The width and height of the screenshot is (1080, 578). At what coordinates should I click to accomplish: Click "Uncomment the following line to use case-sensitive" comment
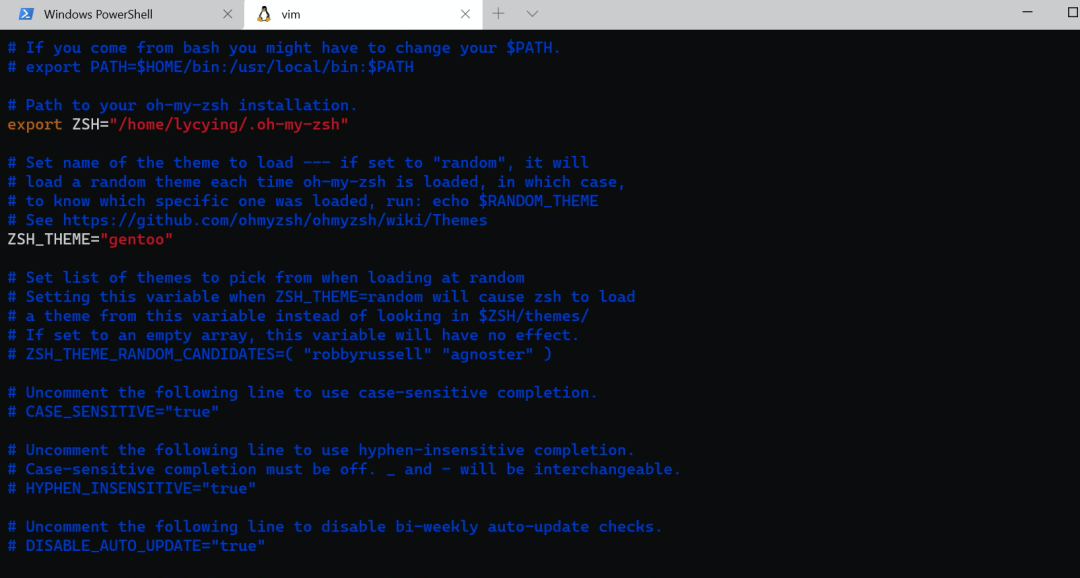[303, 393]
